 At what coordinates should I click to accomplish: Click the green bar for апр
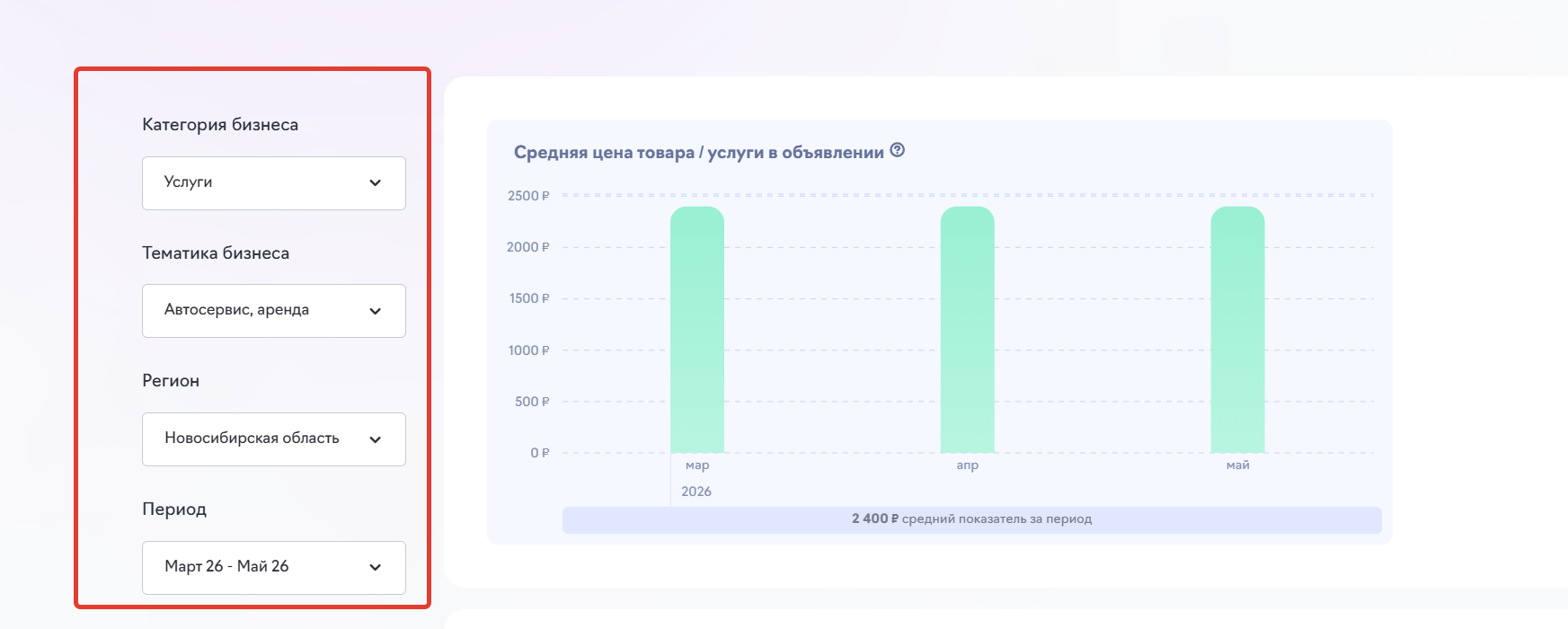coord(968,330)
